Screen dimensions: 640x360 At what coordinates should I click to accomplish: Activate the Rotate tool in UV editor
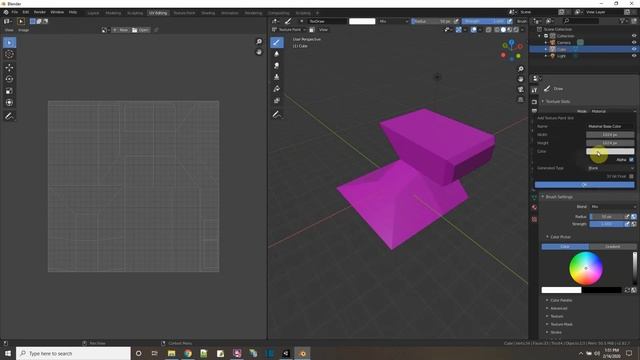click(9, 79)
